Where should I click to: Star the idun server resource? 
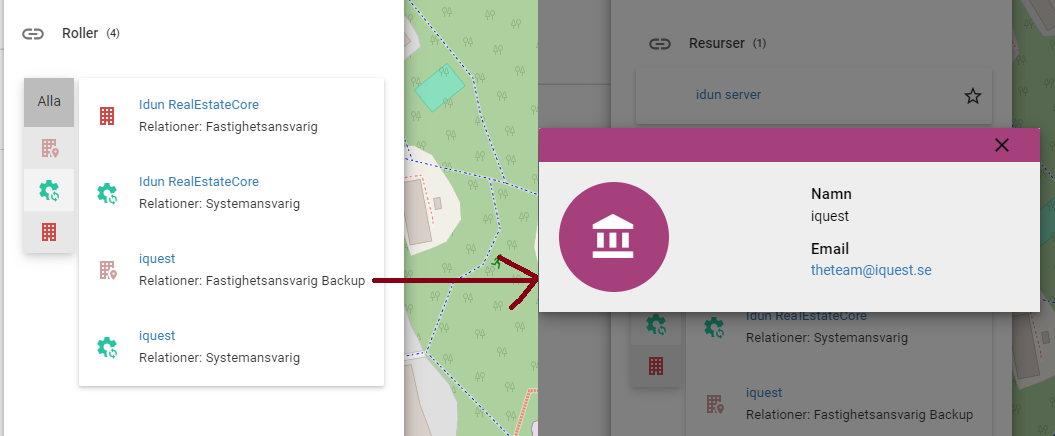click(973, 96)
